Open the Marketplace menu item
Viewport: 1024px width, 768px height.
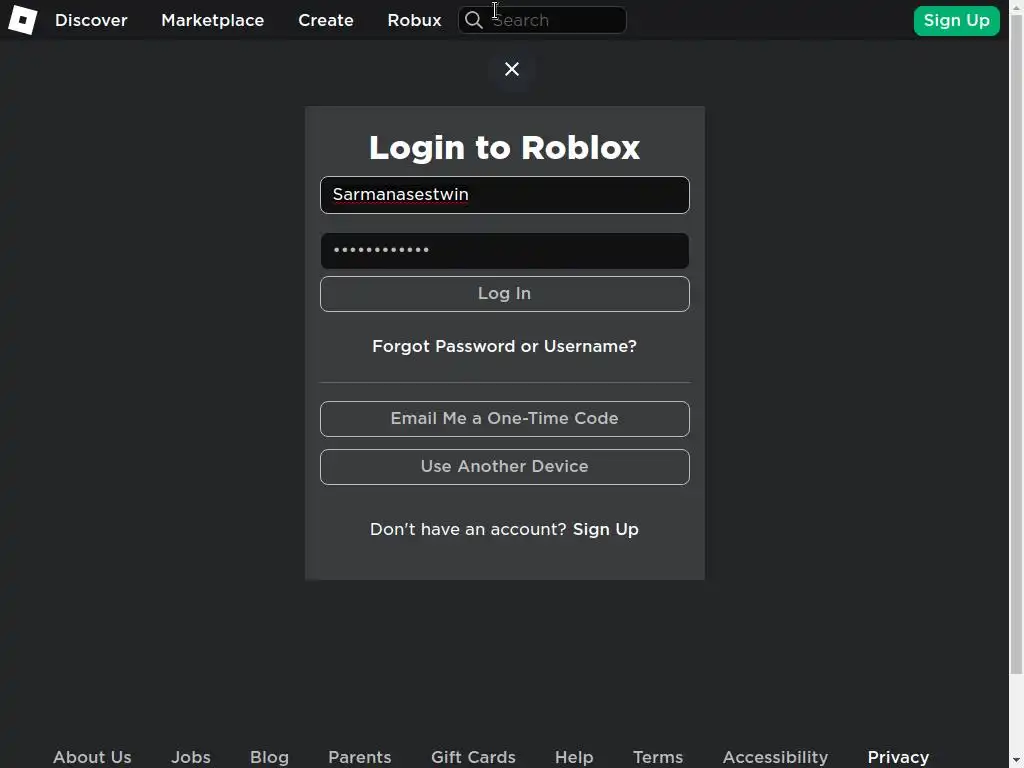click(213, 20)
